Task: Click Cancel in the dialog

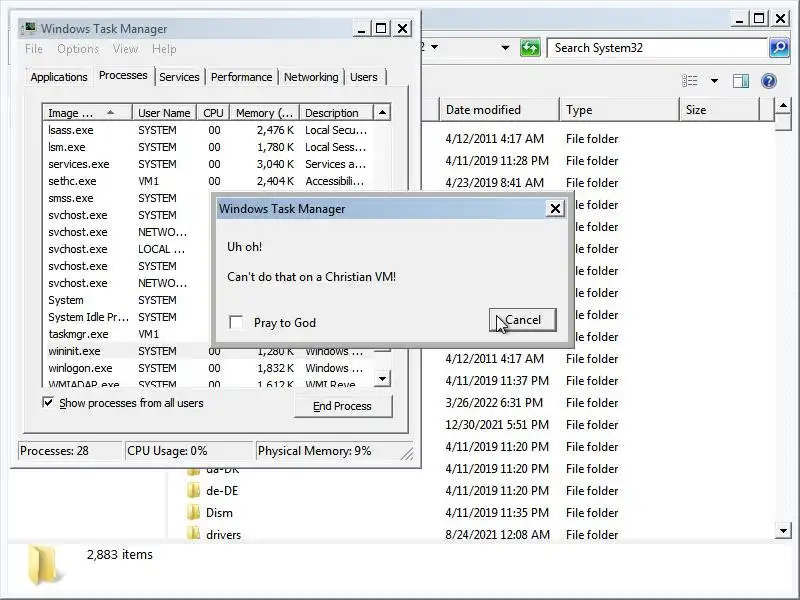Action: pyautogui.click(x=522, y=320)
